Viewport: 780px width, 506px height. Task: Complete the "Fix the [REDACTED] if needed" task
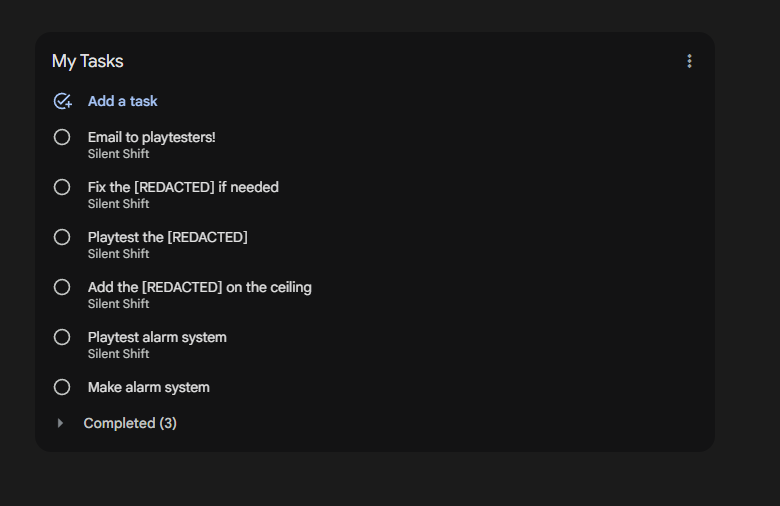tap(62, 187)
